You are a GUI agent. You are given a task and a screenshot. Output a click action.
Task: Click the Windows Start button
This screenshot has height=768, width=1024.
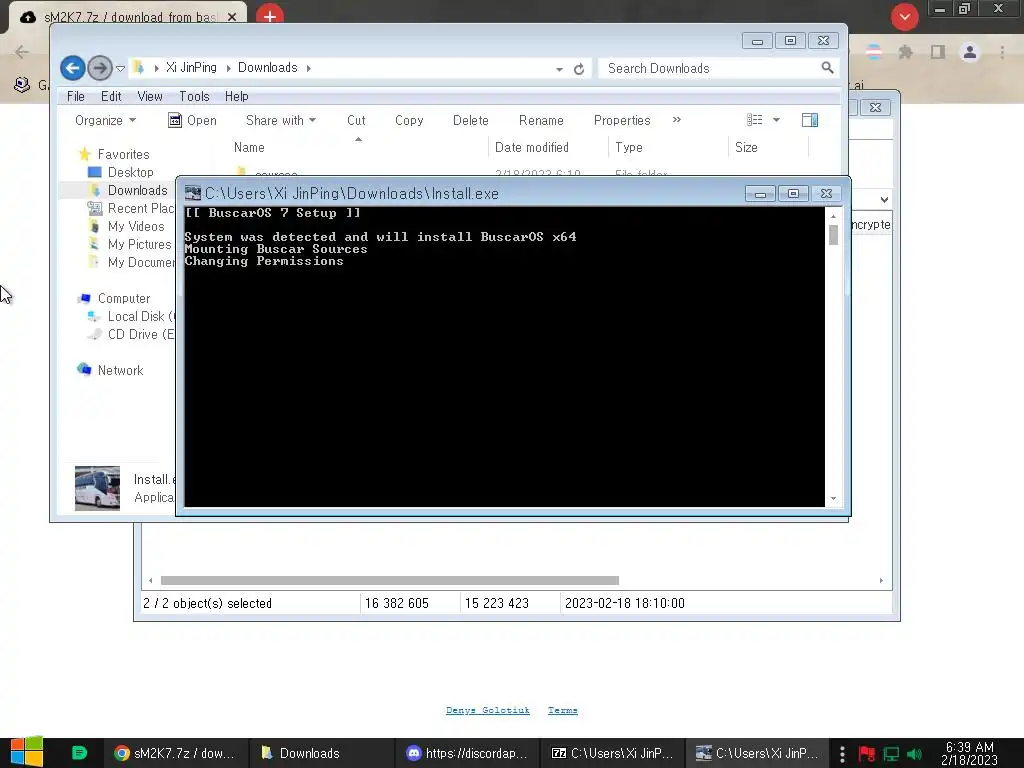pyautogui.click(x=26, y=753)
